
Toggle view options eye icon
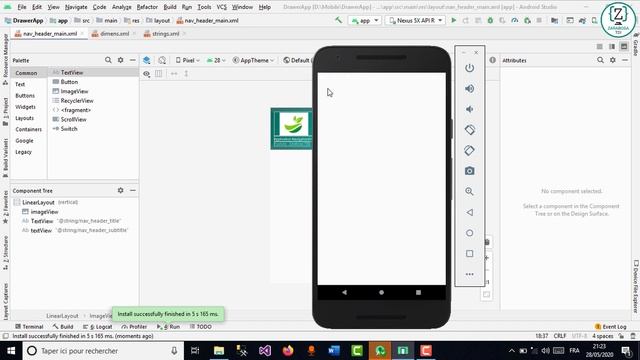point(147,74)
